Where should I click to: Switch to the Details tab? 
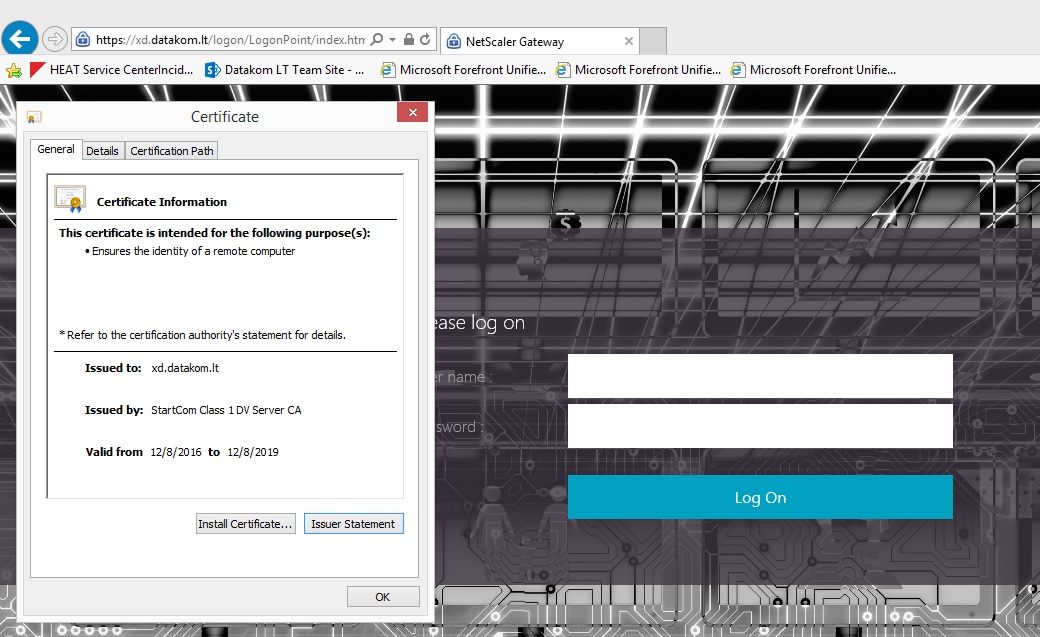102,151
